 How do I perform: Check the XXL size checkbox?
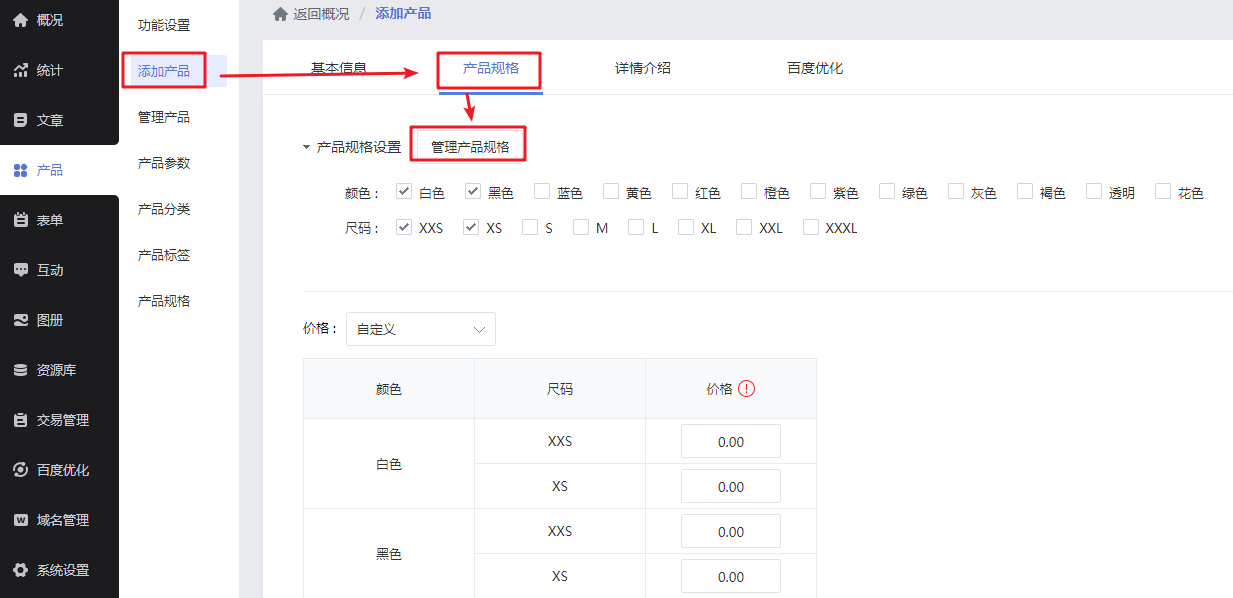[x=744, y=227]
